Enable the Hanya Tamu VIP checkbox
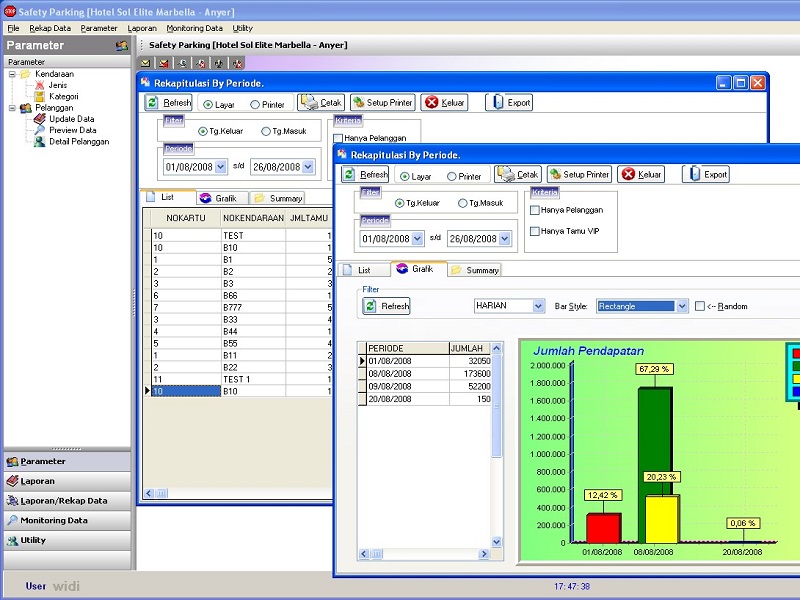Viewport: 800px width, 600px height. pos(534,232)
